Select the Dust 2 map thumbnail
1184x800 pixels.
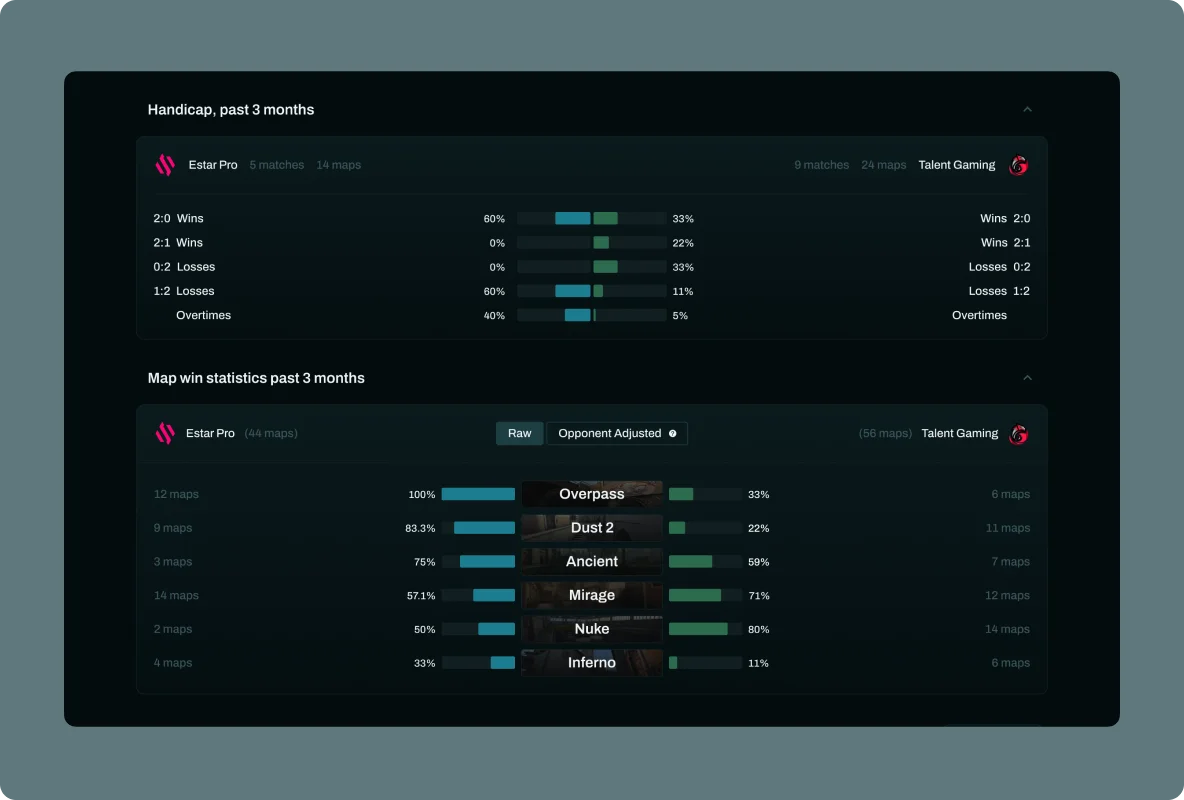point(592,527)
